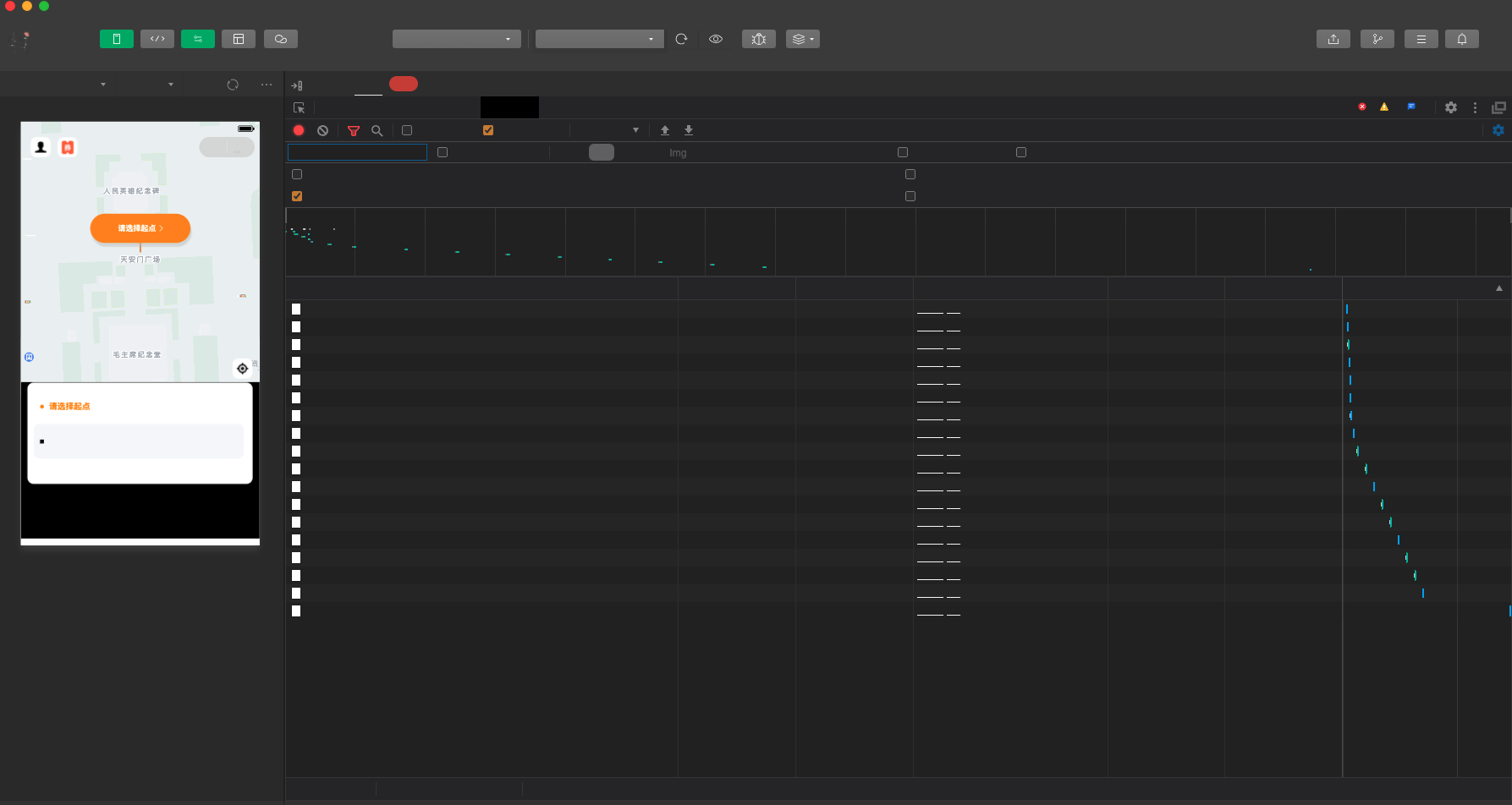Click the red error count indicator

click(x=1362, y=107)
